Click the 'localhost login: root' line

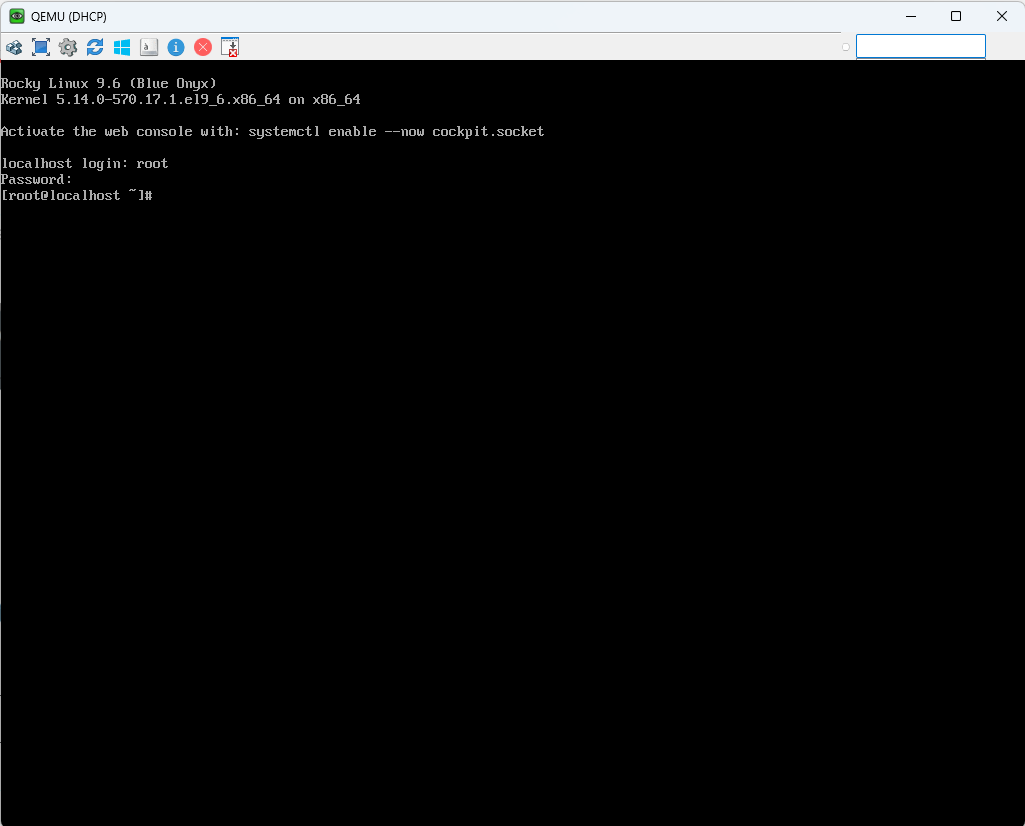click(84, 163)
